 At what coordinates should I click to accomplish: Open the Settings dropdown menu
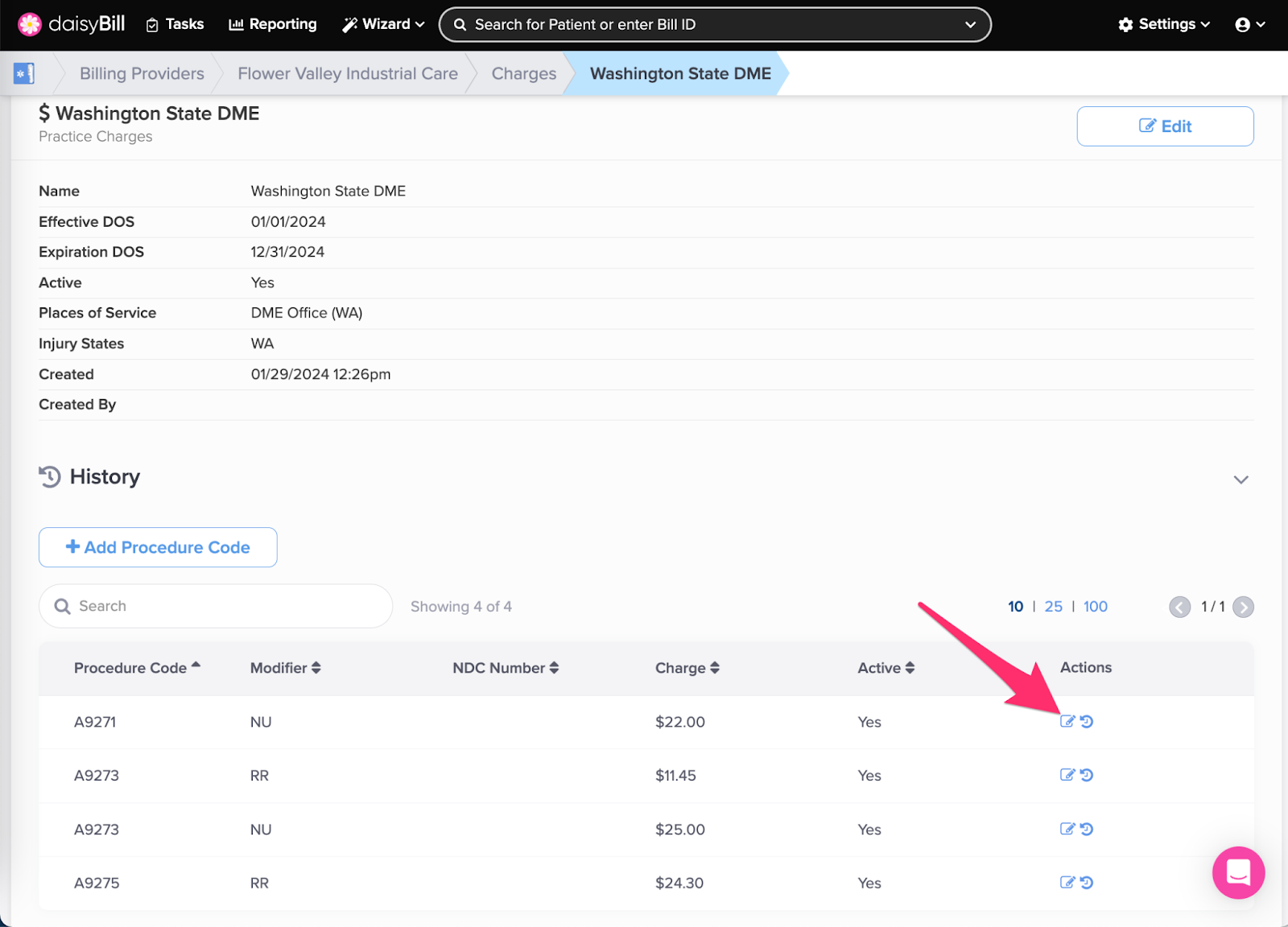1164,24
